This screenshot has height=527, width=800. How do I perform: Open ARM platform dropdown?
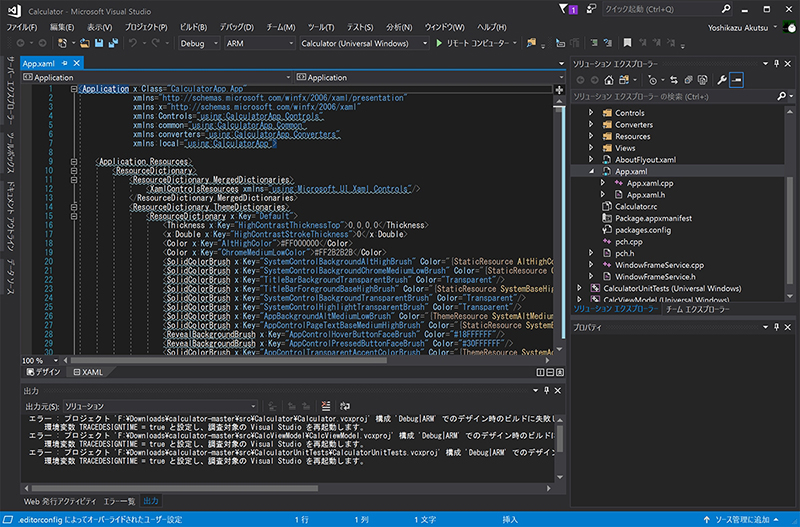pyautogui.click(x=260, y=43)
